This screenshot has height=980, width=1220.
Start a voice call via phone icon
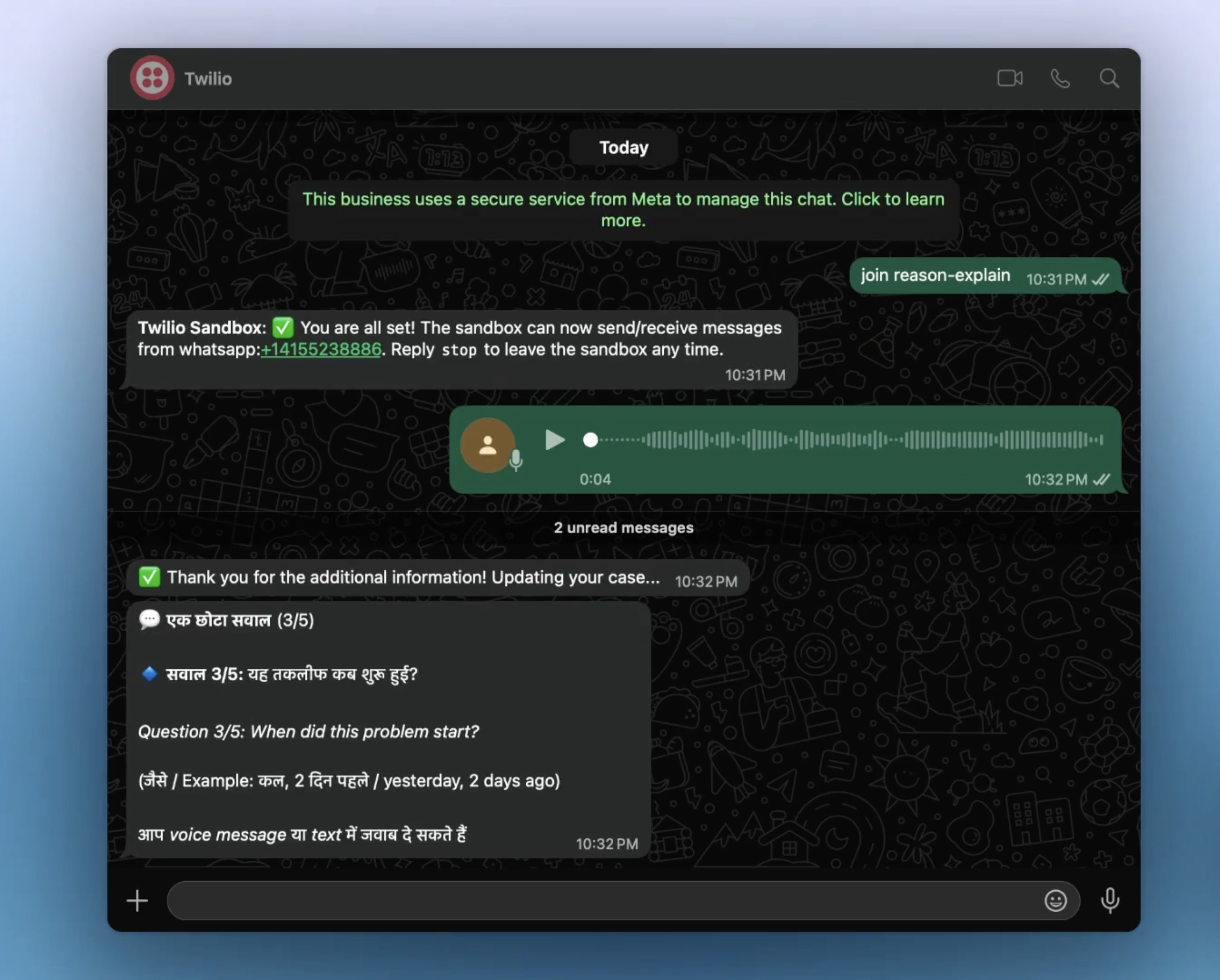(1060, 78)
